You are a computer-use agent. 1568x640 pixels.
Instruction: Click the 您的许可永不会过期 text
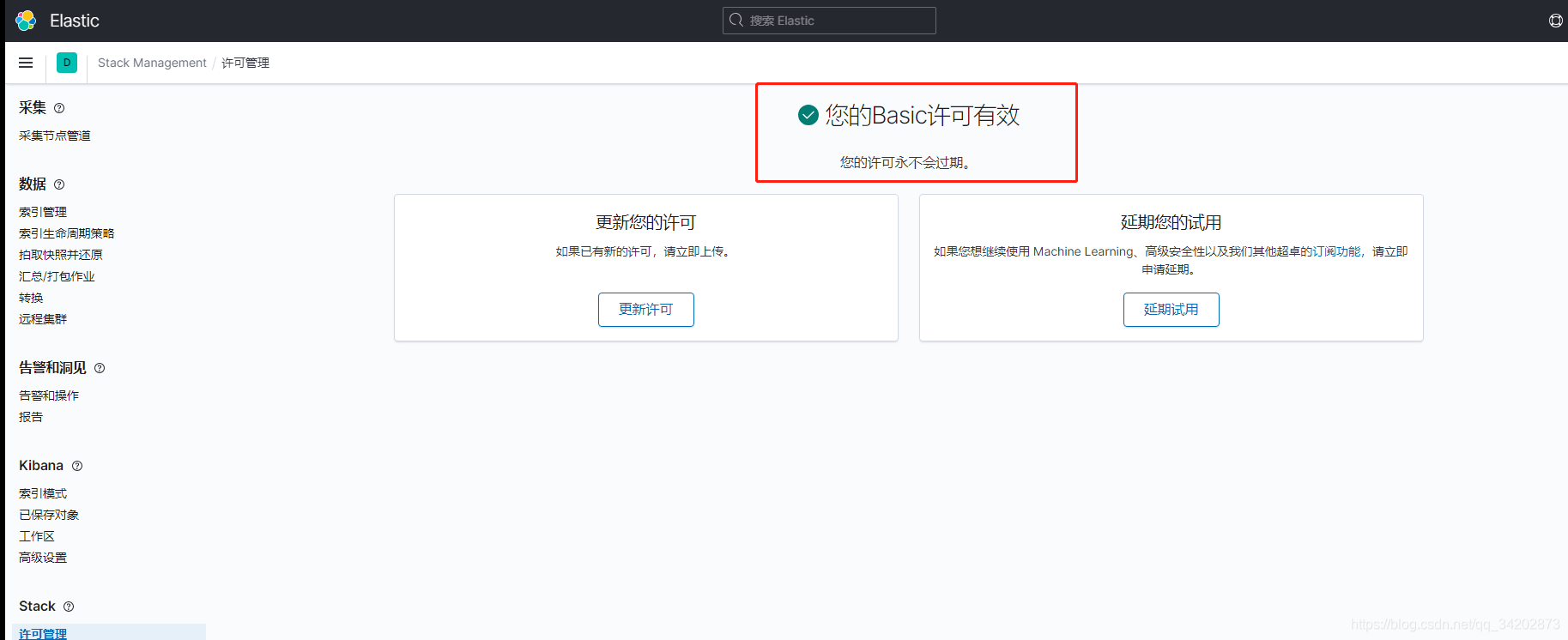tap(905, 162)
